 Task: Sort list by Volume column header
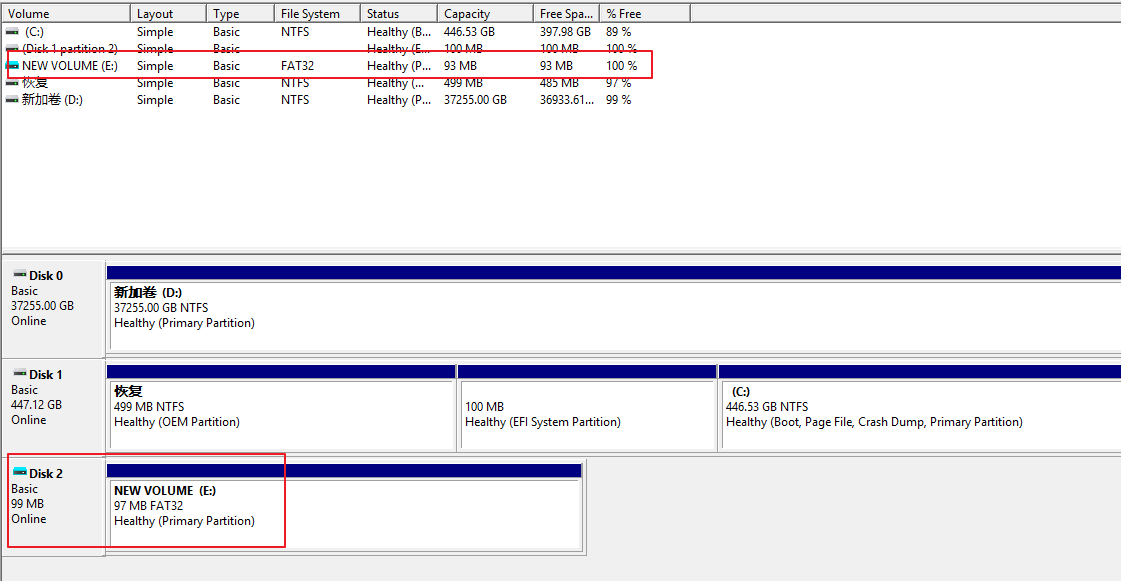coord(66,14)
